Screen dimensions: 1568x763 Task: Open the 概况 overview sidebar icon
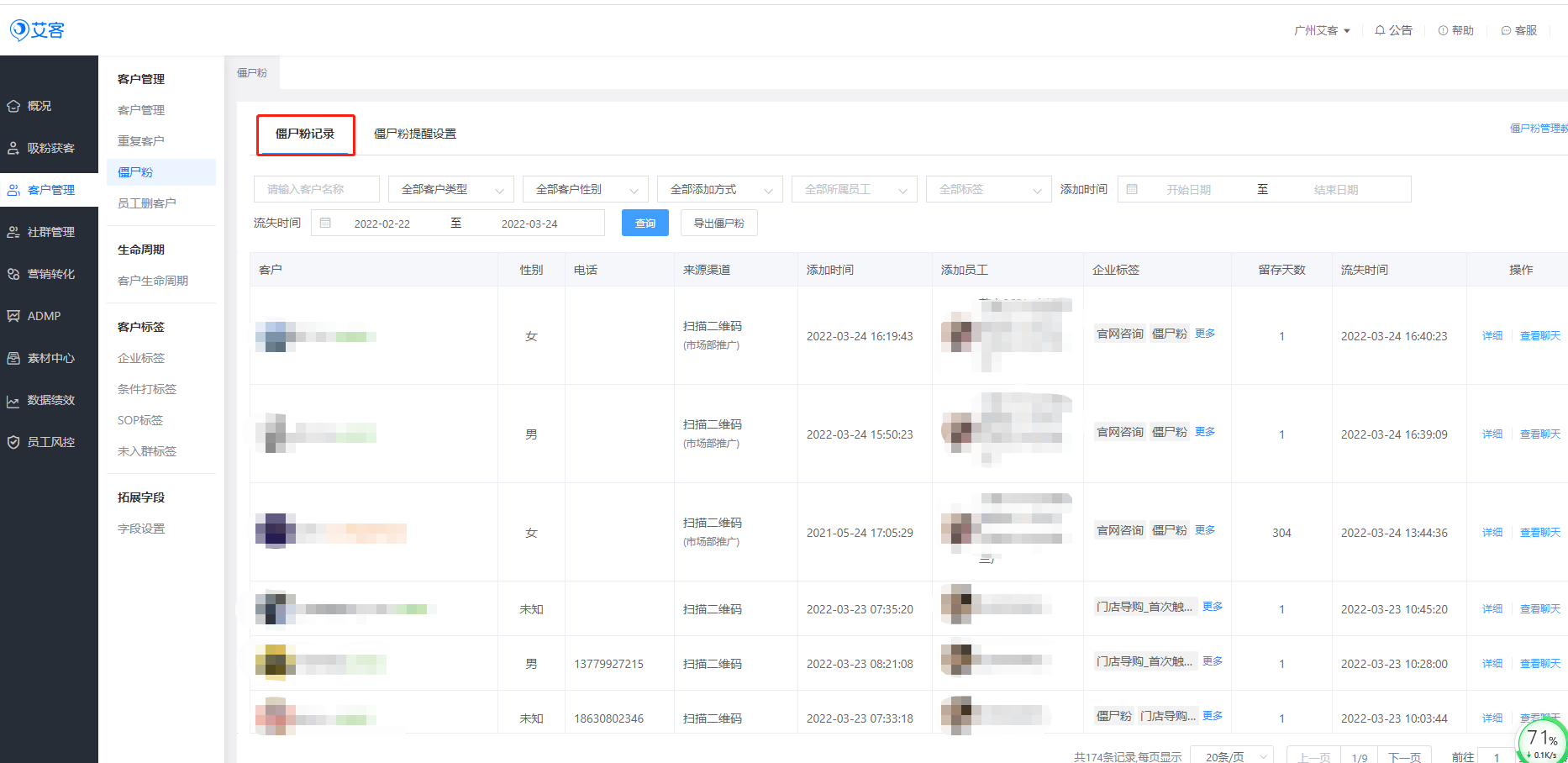pos(14,106)
